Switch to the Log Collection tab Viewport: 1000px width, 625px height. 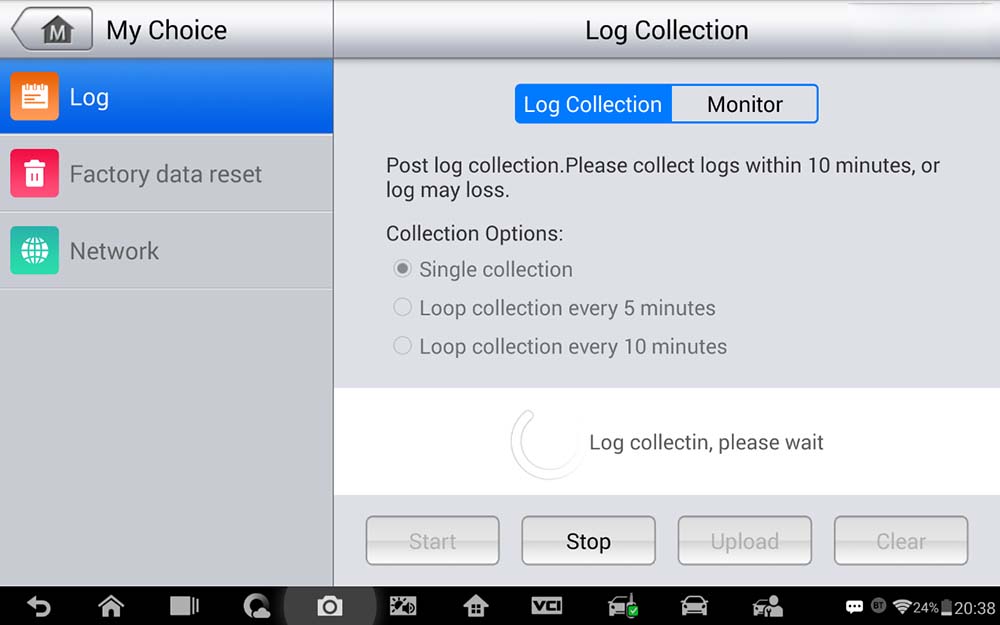pyautogui.click(x=593, y=104)
